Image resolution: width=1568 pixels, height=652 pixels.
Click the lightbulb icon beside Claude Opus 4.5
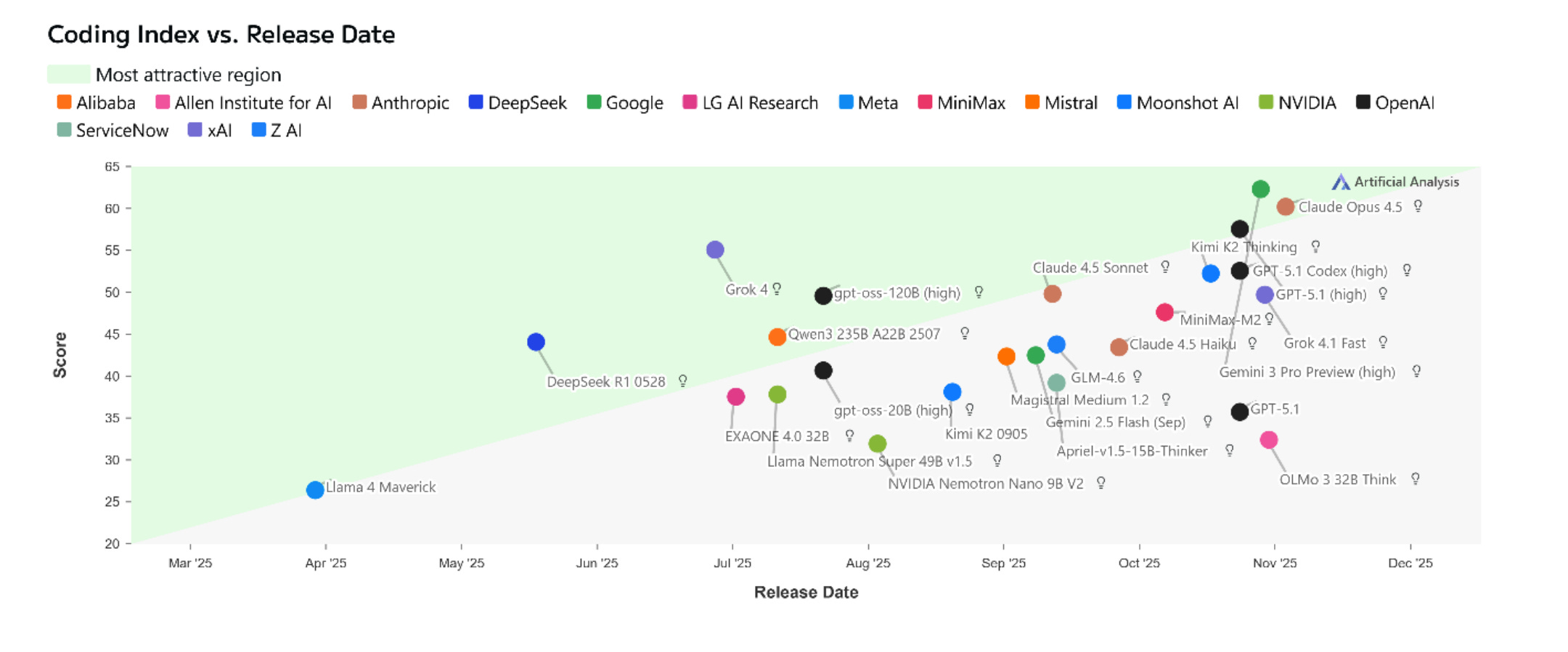click(1418, 207)
